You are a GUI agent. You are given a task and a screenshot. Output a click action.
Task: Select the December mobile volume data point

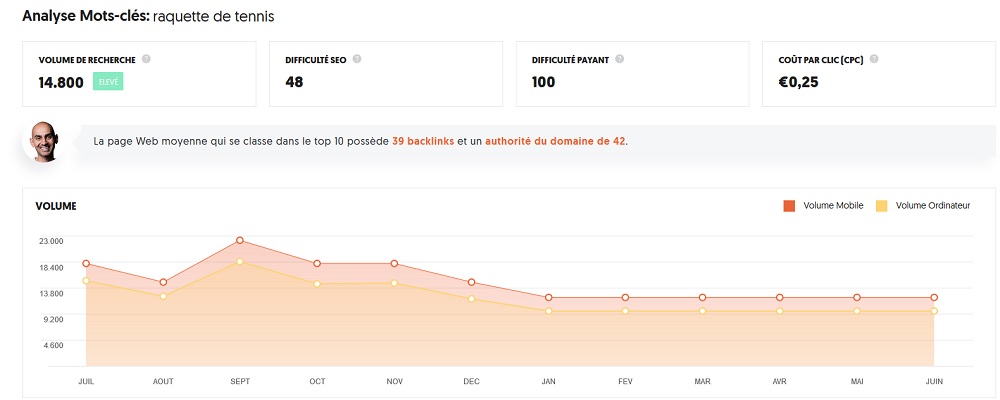click(x=471, y=282)
